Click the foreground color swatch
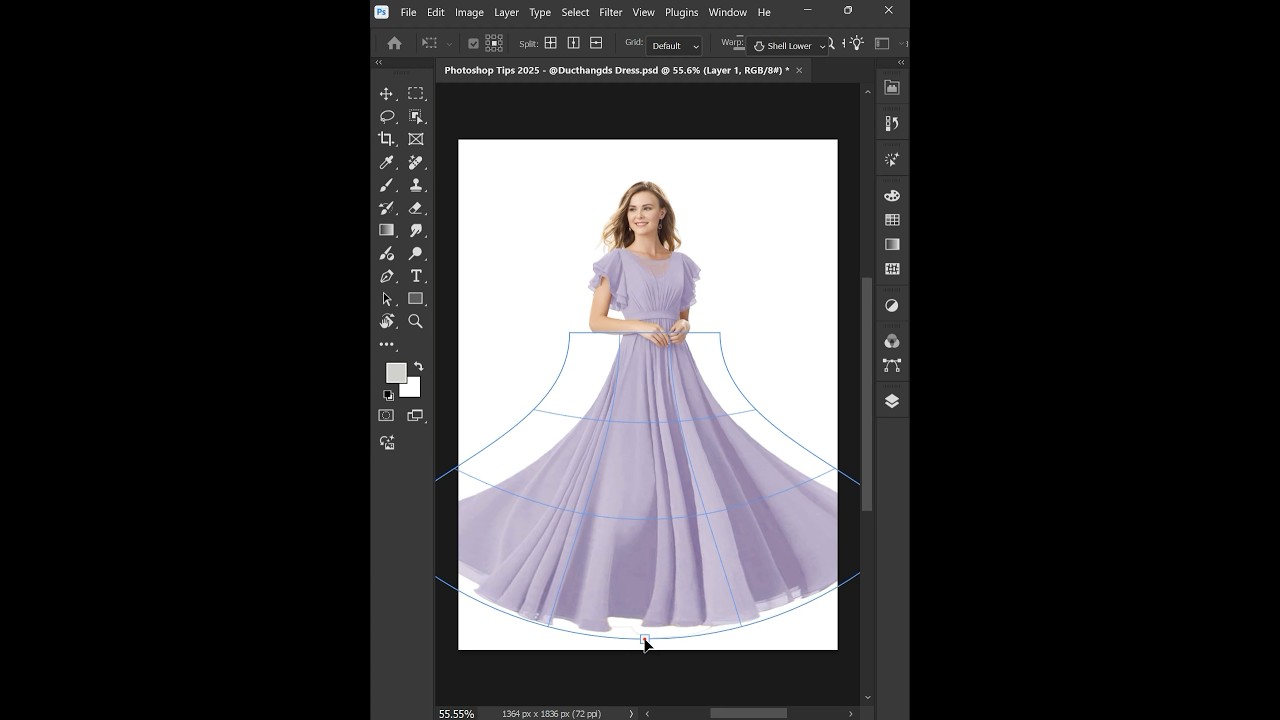The width and height of the screenshot is (1280, 720). pos(396,372)
